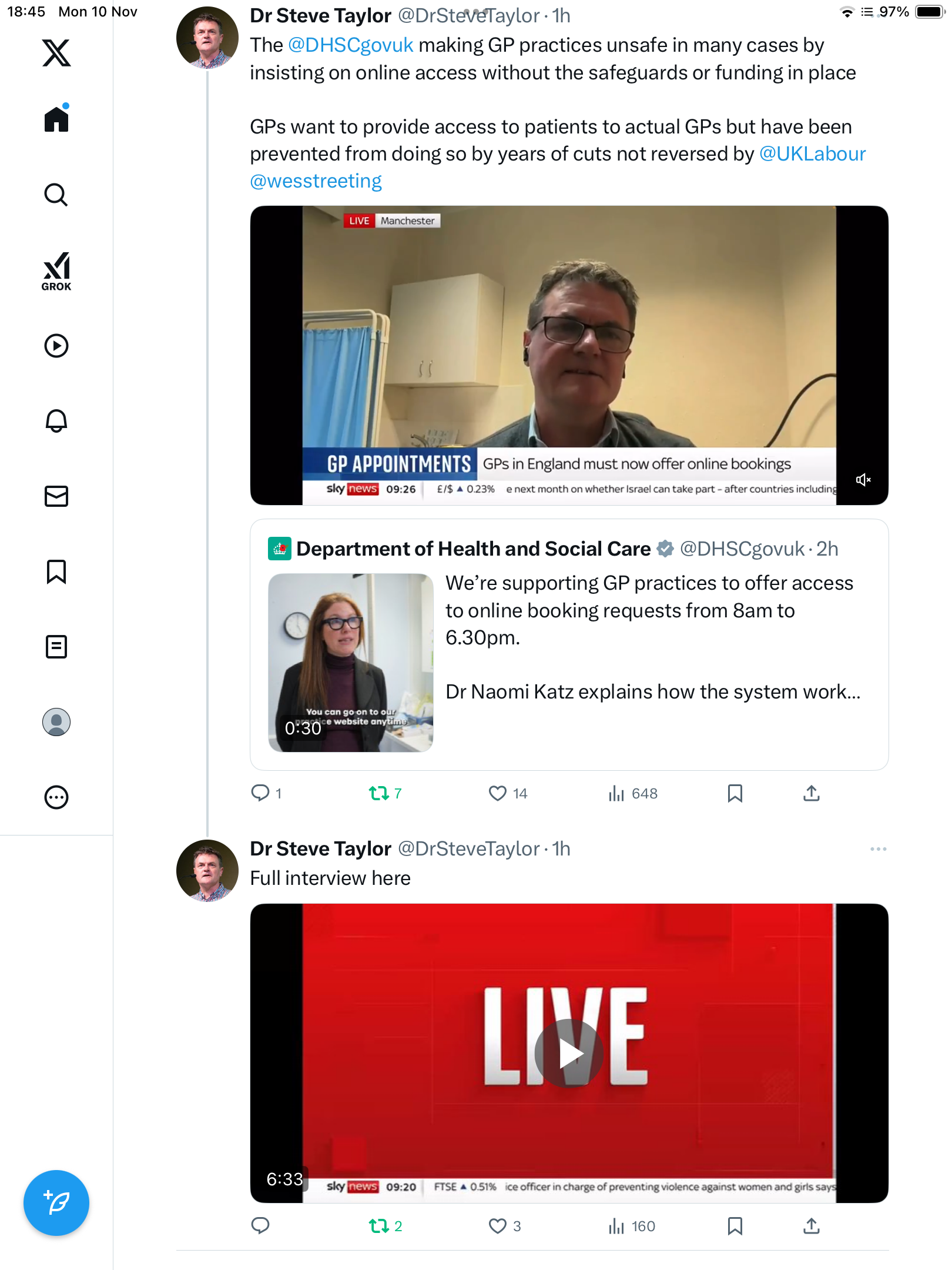Open the Bookmarks page in sidebar
Screen dimensions: 952x1270
pyautogui.click(x=56, y=571)
